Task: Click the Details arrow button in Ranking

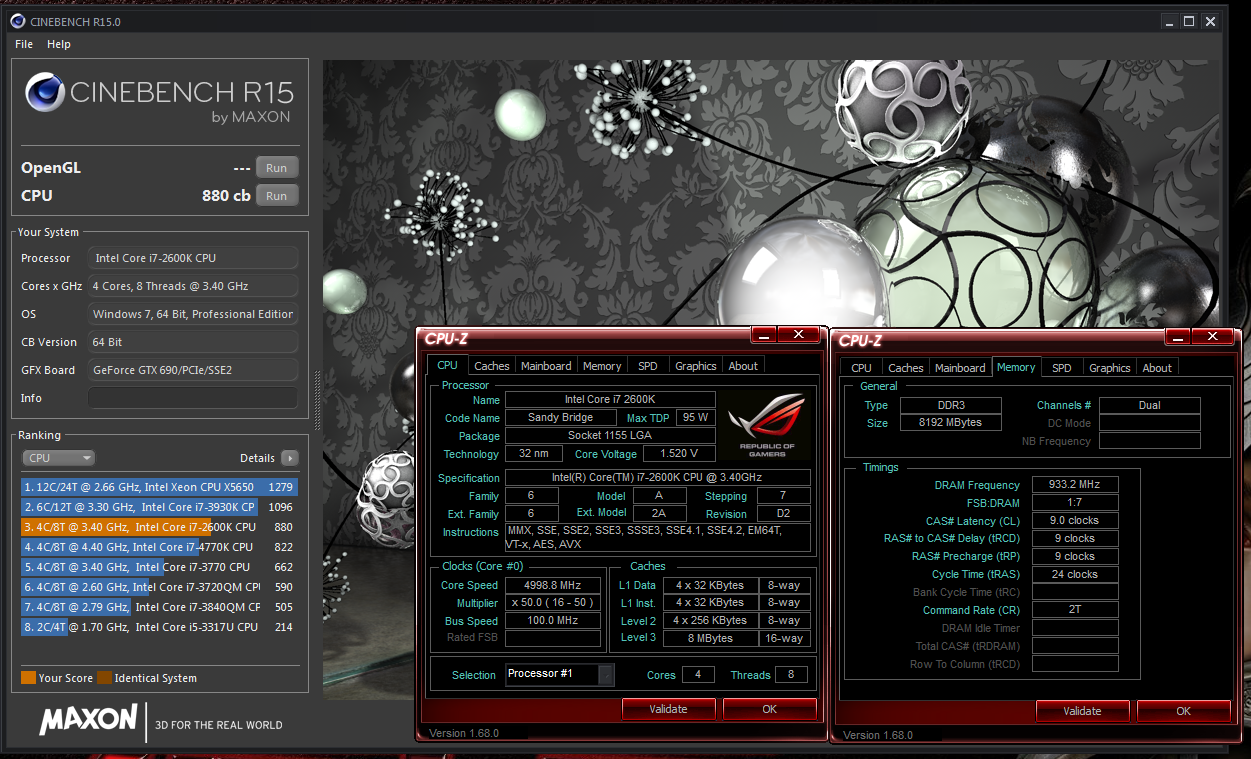Action: click(x=289, y=458)
